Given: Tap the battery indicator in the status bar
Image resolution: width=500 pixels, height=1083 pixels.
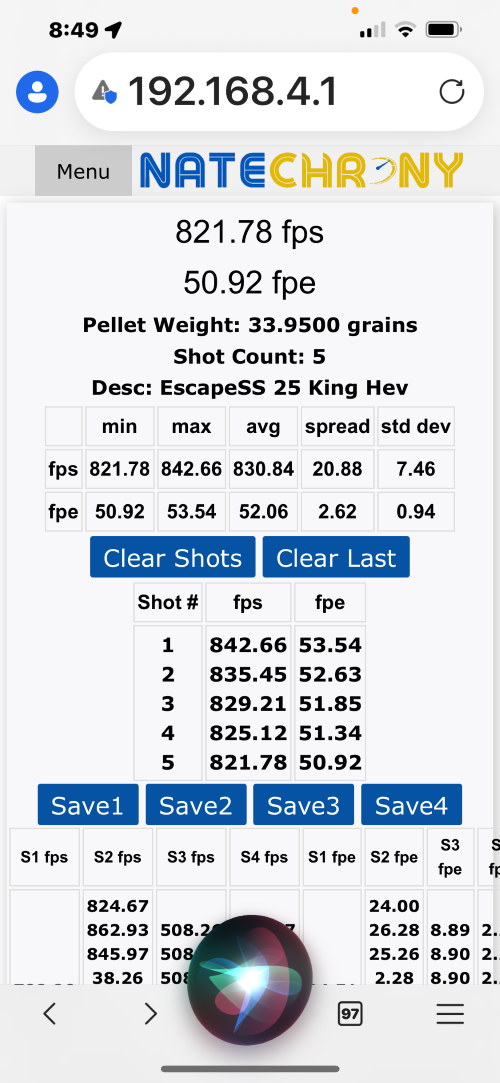Looking at the screenshot, I should pos(443,30).
